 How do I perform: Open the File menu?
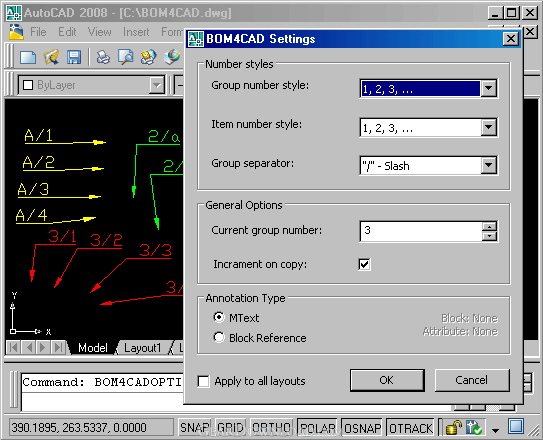tap(38, 32)
